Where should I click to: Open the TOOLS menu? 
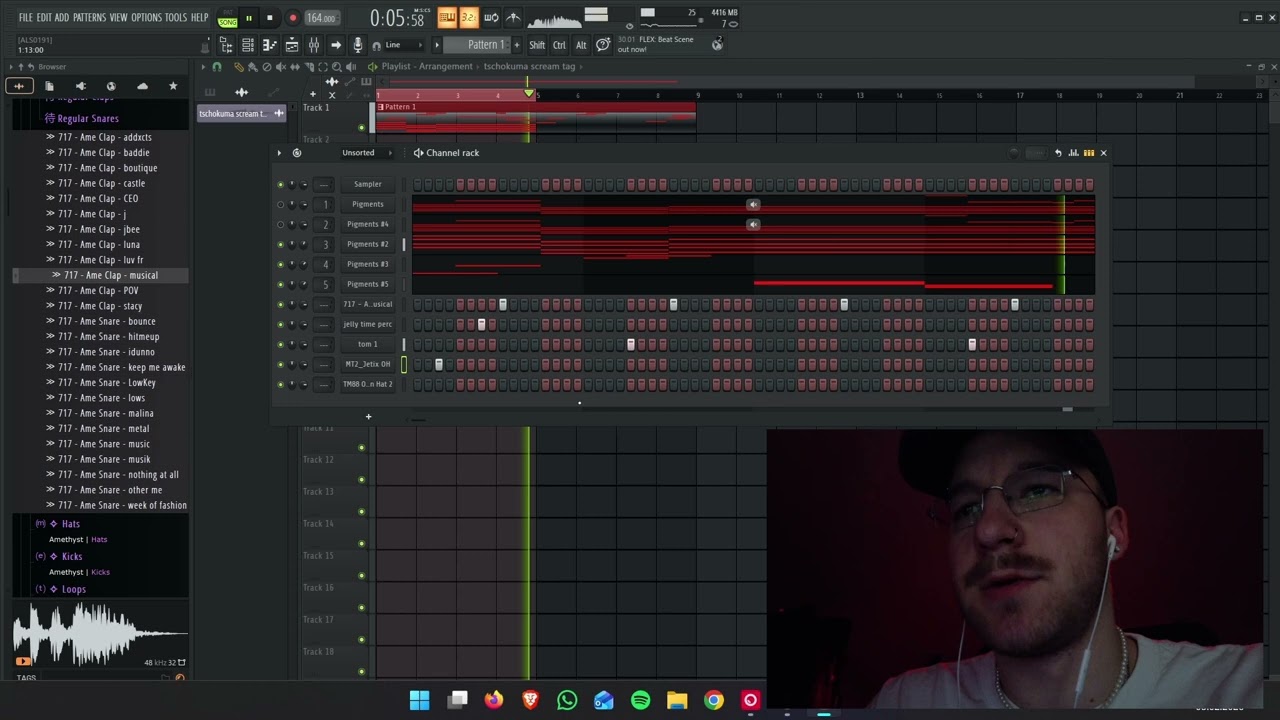click(x=175, y=17)
